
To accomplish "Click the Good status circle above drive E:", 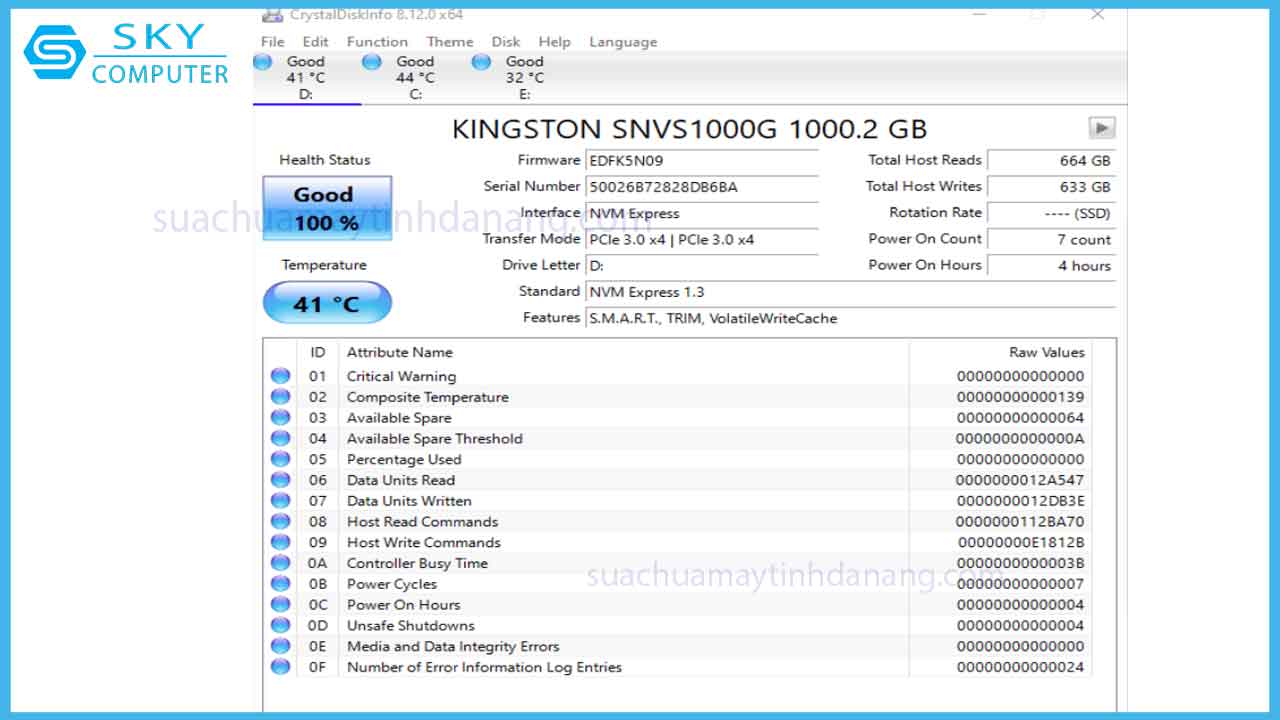I will click(x=480, y=61).
